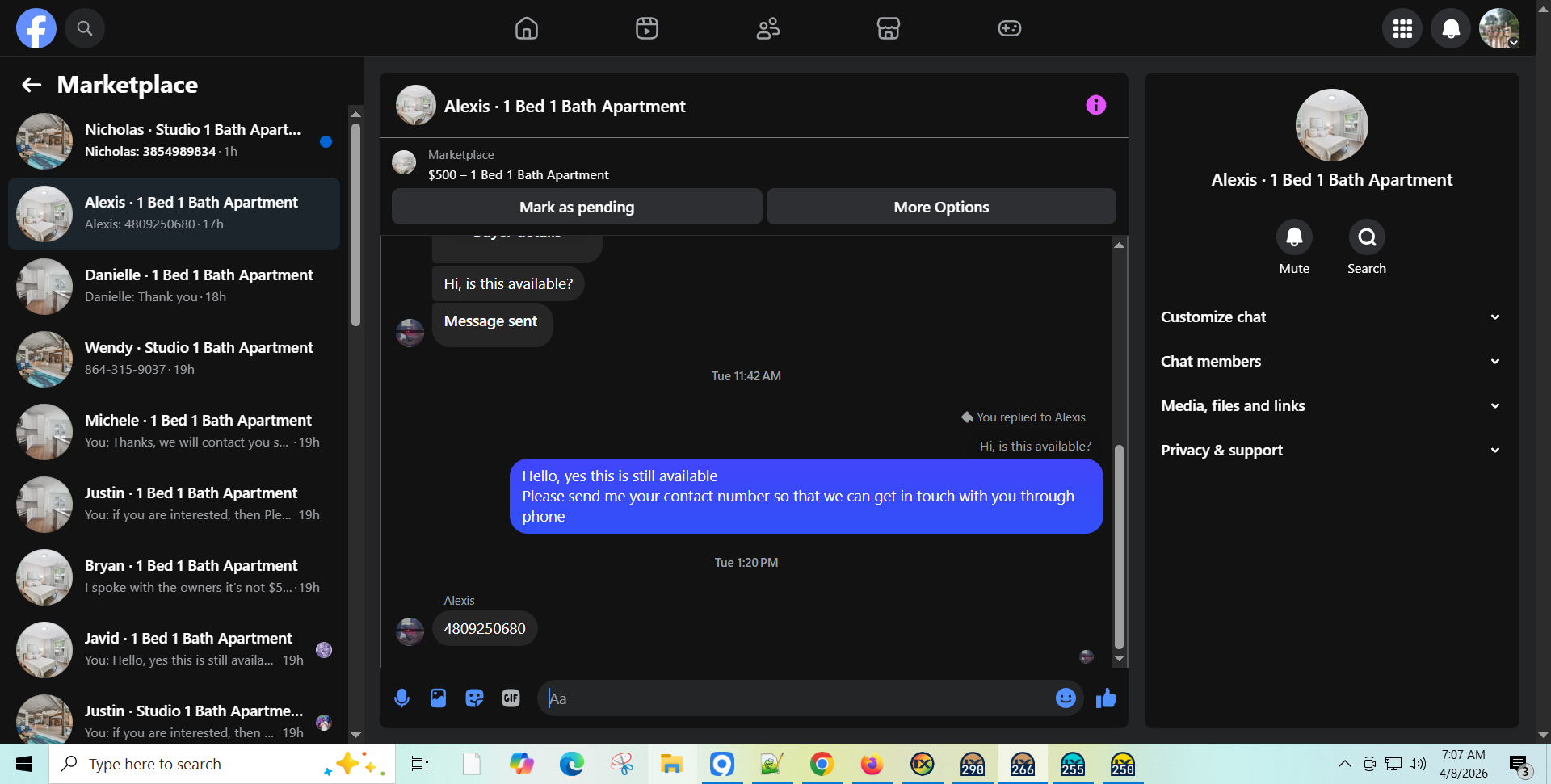This screenshot has height=784, width=1551.
Task: Go to the Home feed tab
Action: coord(527,28)
